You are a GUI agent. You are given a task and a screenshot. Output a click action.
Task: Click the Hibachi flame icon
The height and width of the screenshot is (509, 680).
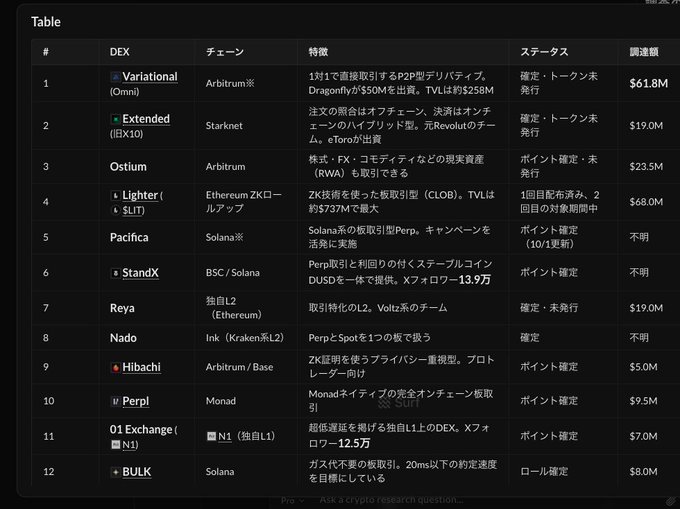click(115, 367)
